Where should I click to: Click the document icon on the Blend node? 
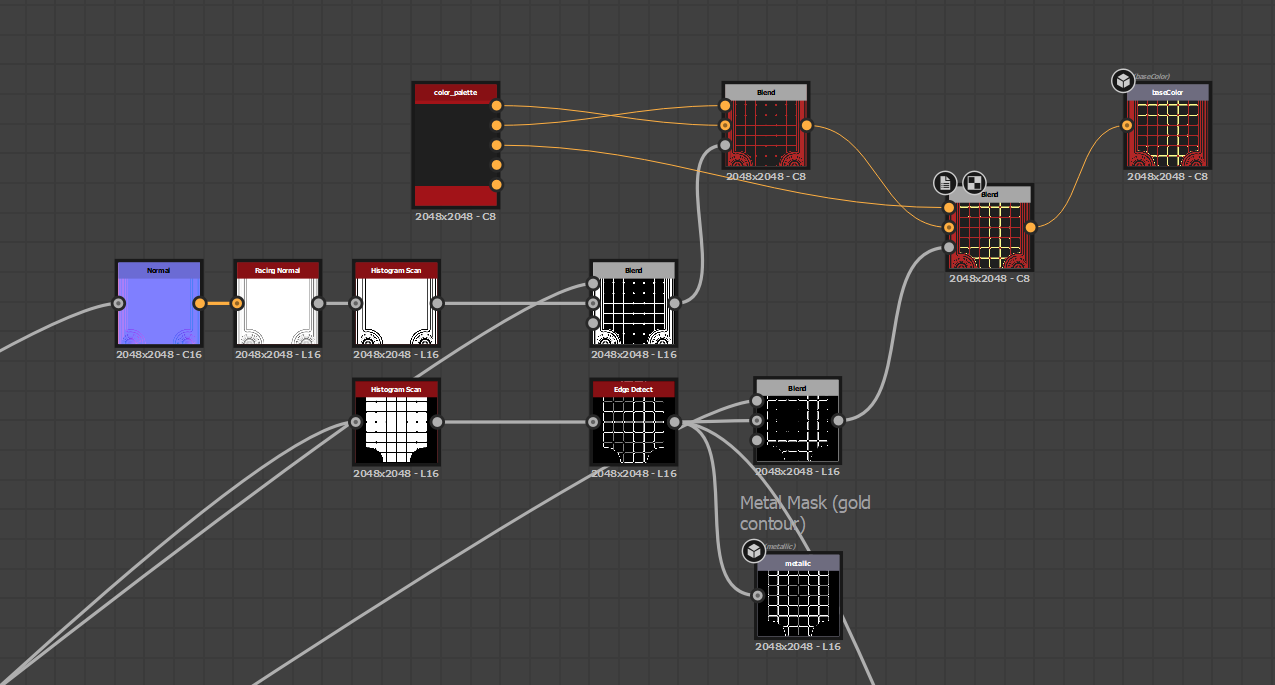pyautogui.click(x=945, y=182)
